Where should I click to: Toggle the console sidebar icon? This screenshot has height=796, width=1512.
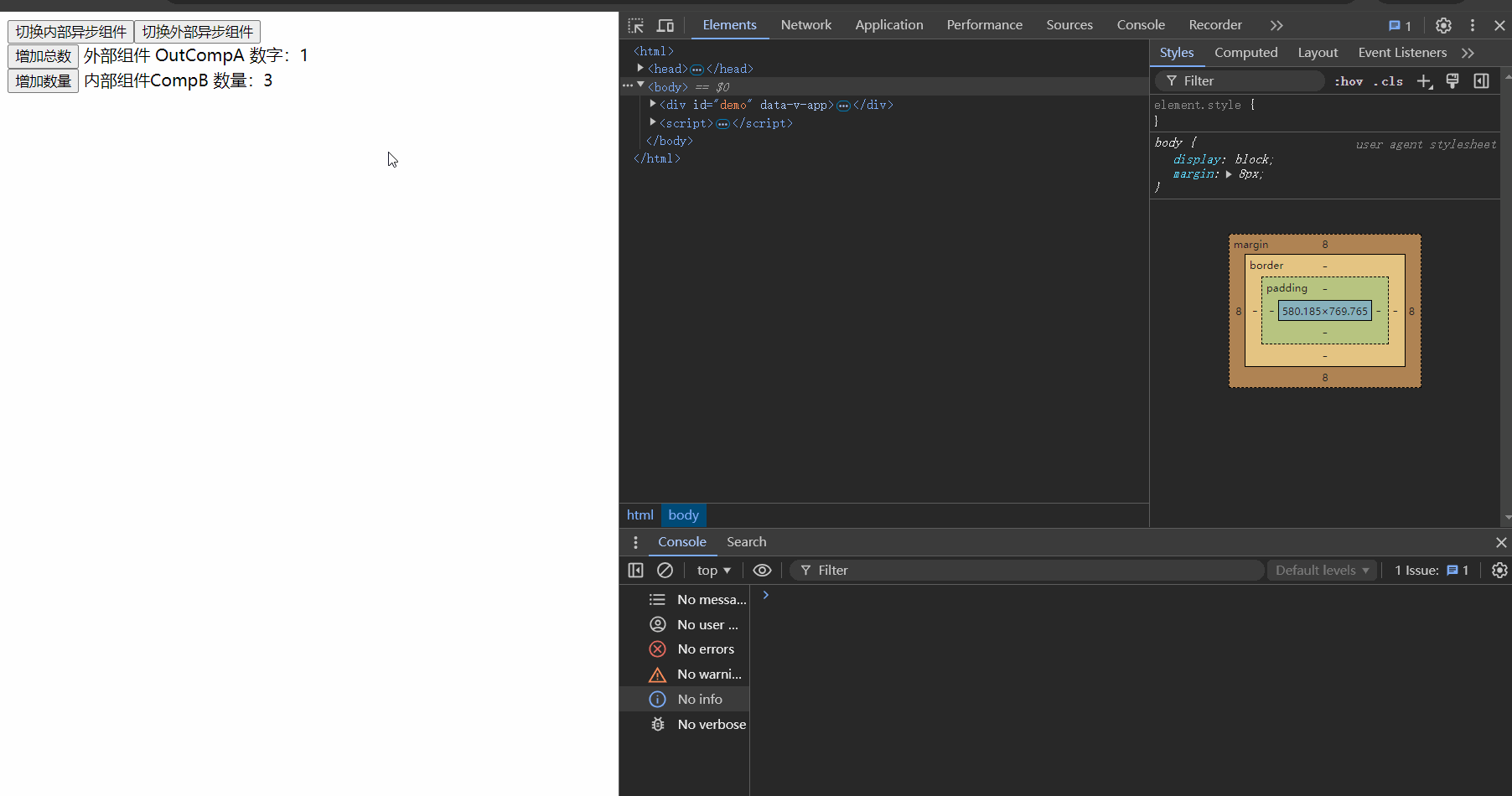[x=635, y=571]
